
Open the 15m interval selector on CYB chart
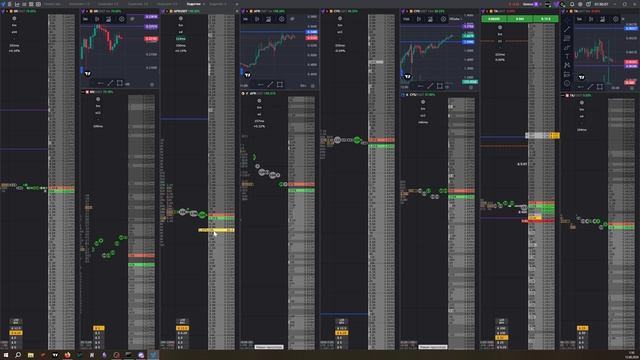(x=406, y=19)
